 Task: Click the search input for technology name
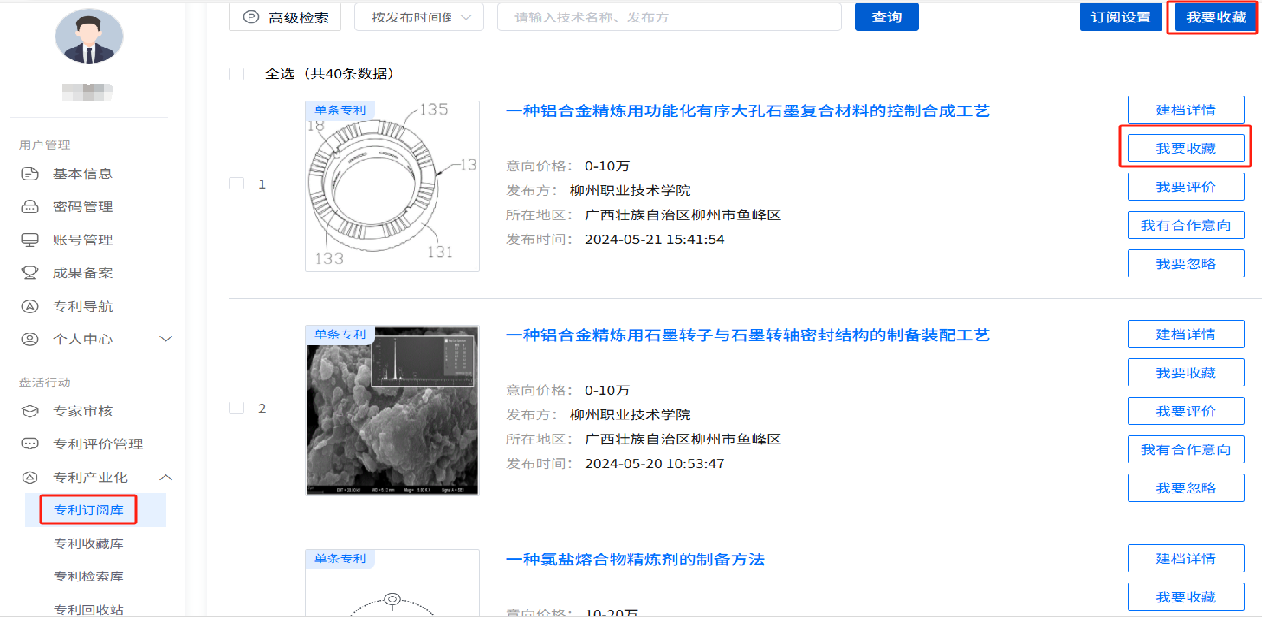tap(669, 17)
